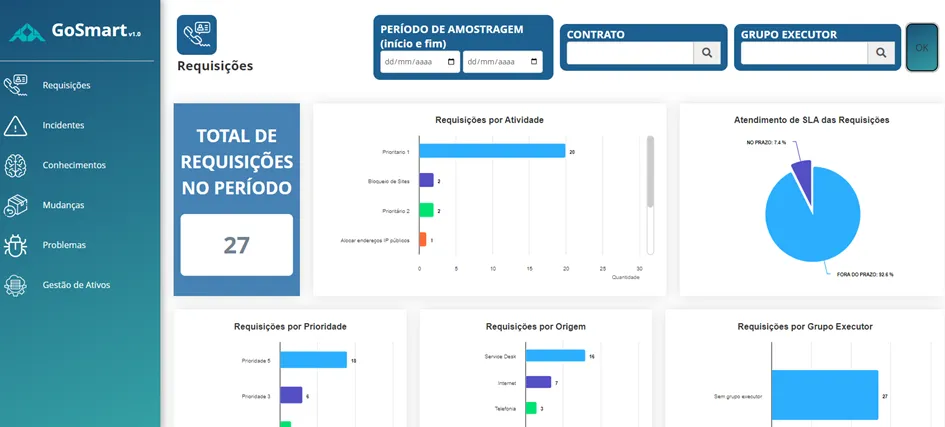Click the NO PRAZO: 7.4 % label
This screenshot has width=945, height=427.
768,143
